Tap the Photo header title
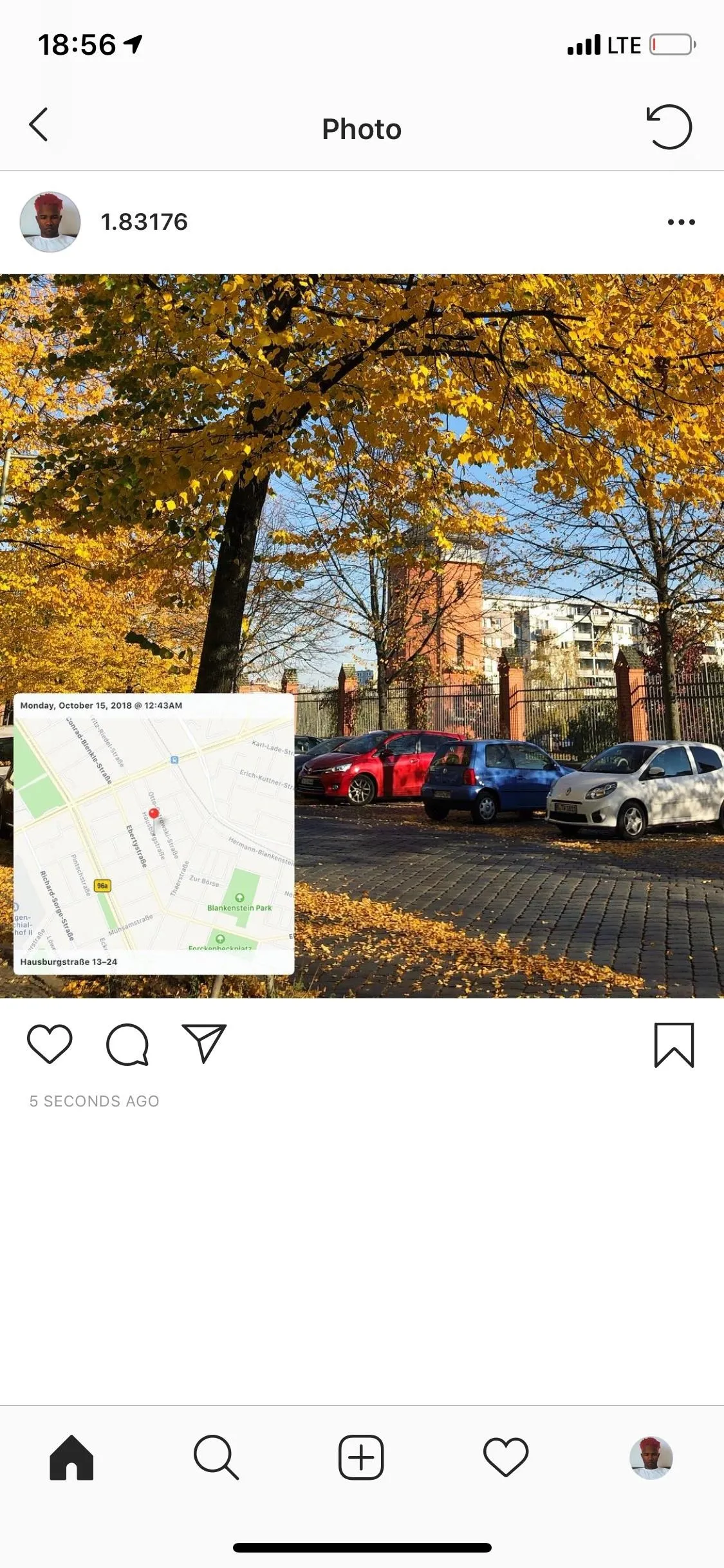 (362, 129)
